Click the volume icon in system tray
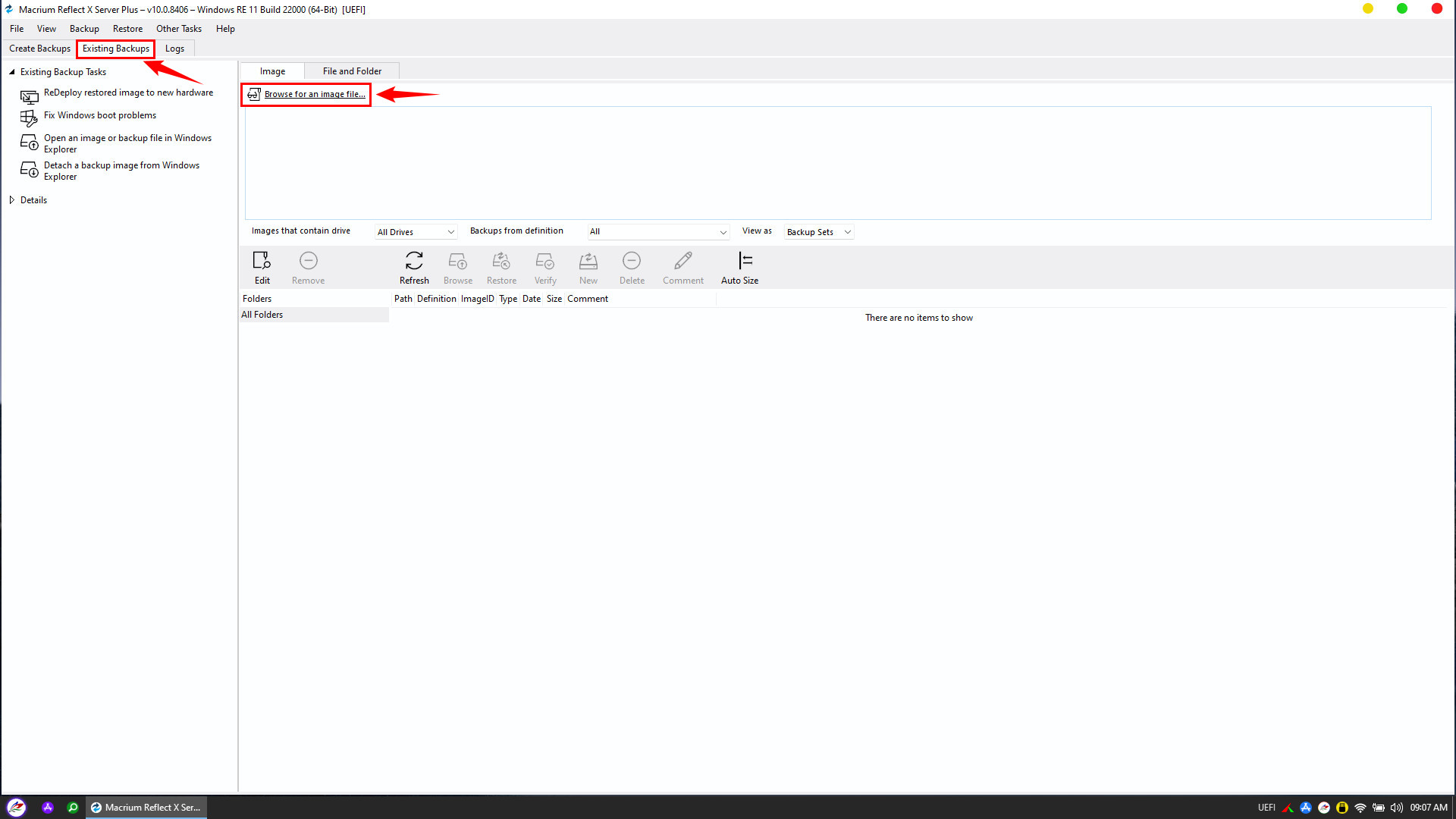 point(1396,808)
